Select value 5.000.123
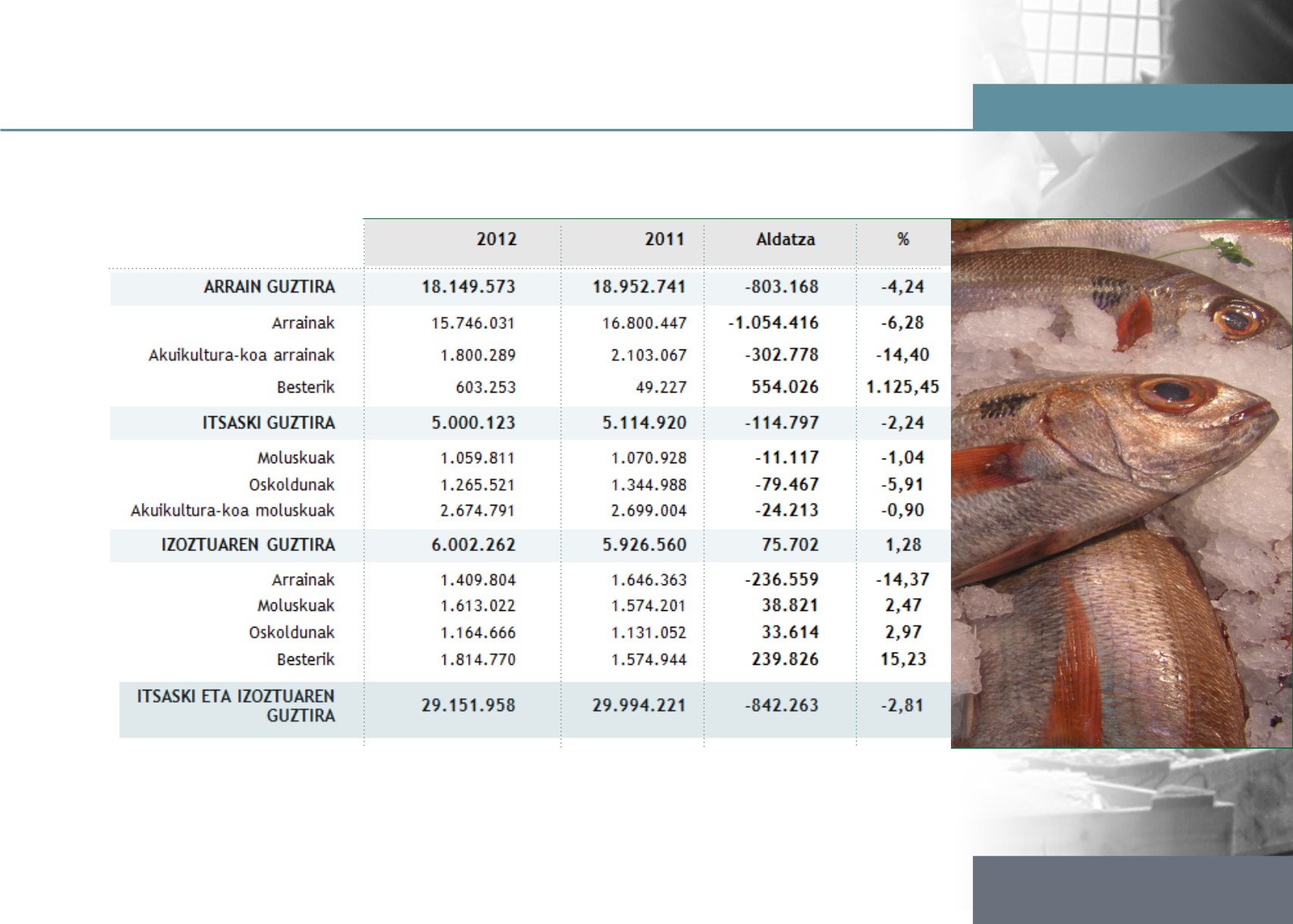This screenshot has height=924, width=1293. (x=473, y=423)
